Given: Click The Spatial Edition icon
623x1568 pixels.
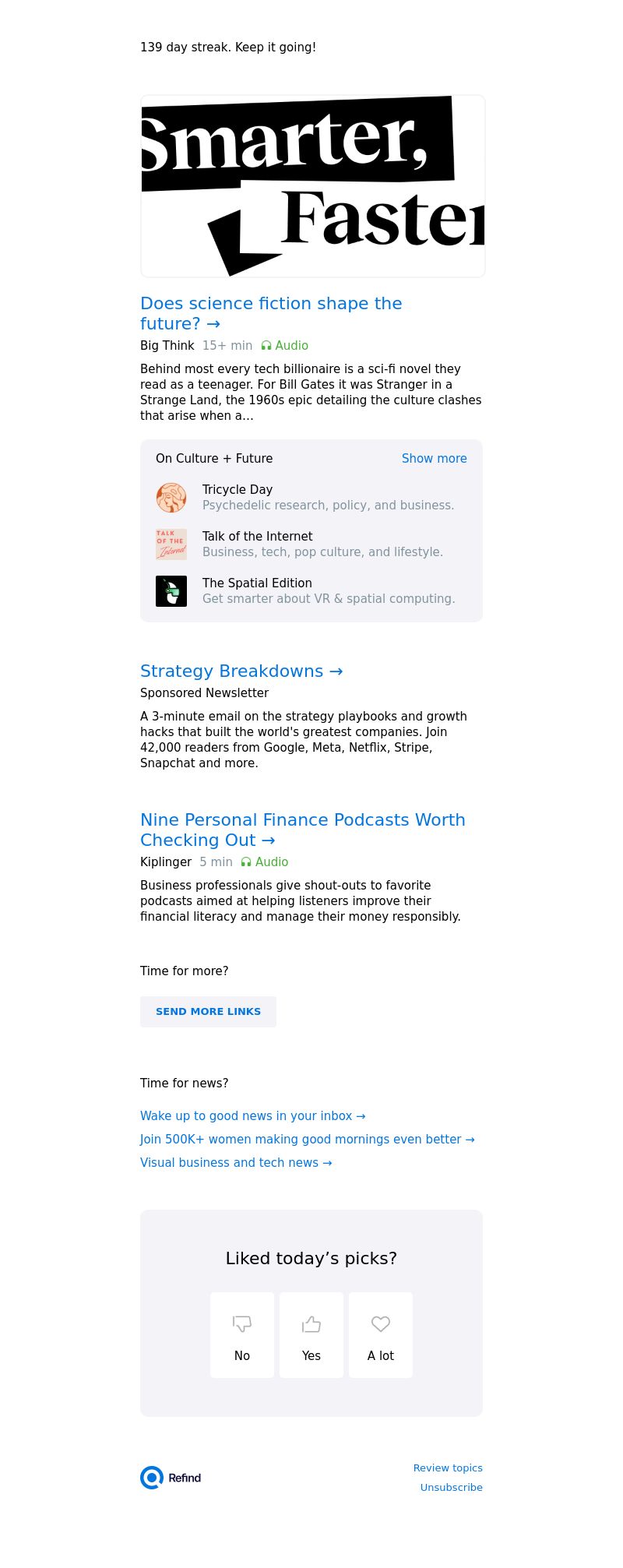Looking at the screenshot, I should pos(171,591).
